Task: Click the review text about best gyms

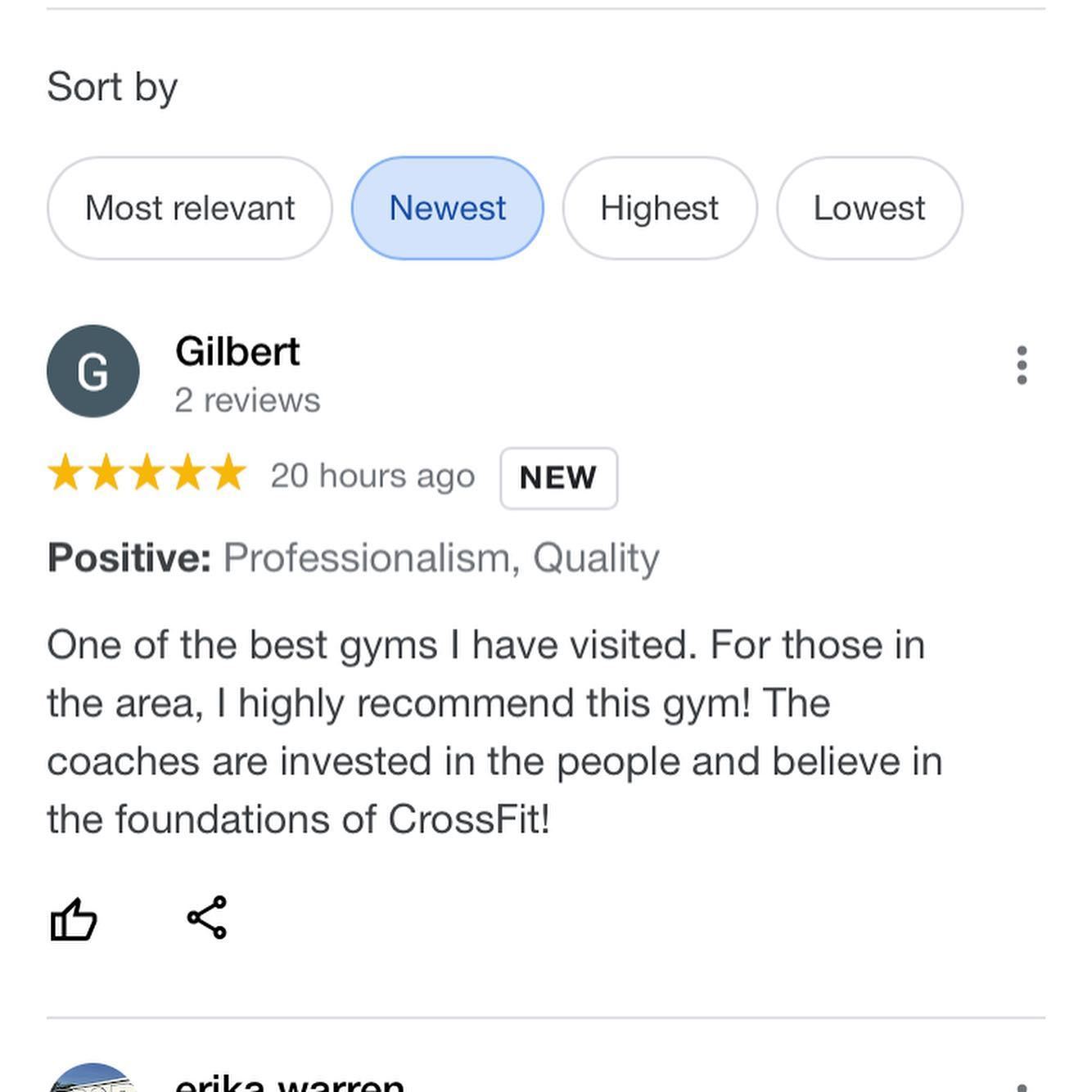Action: point(494,732)
